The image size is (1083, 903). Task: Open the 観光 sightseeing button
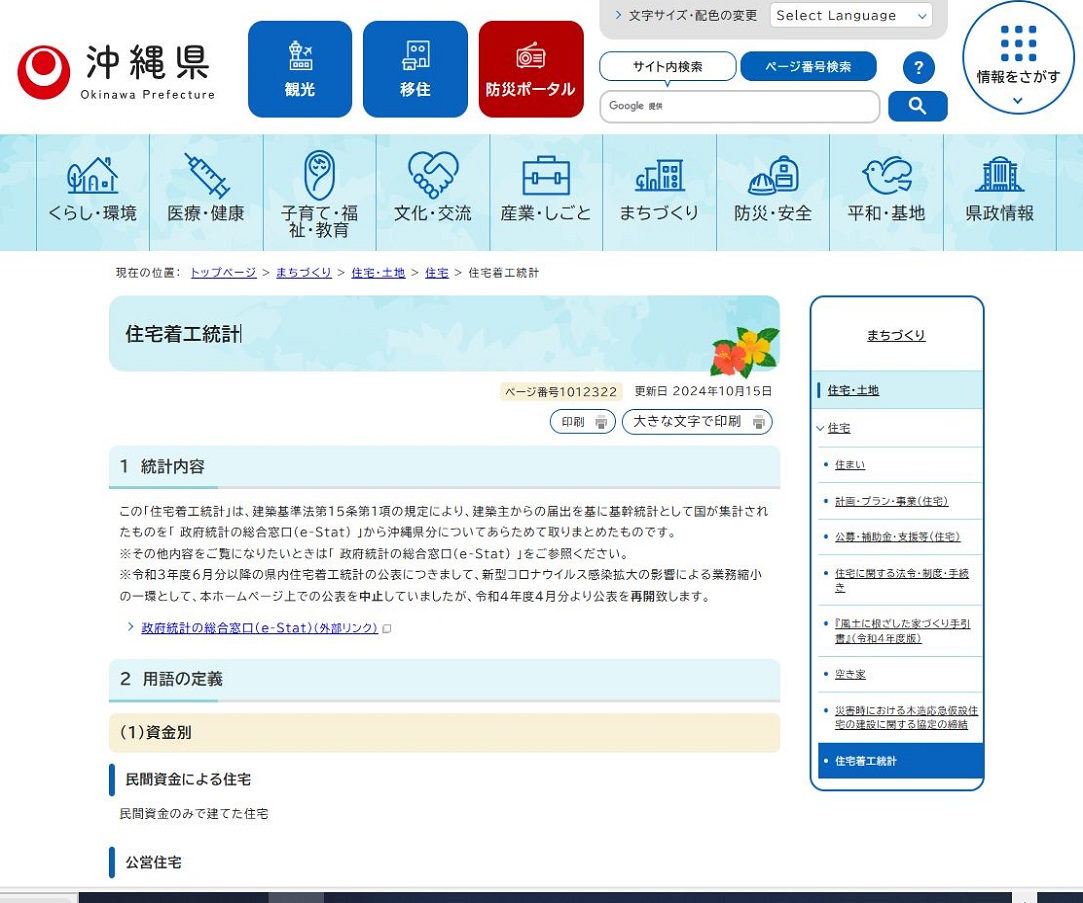[300, 69]
